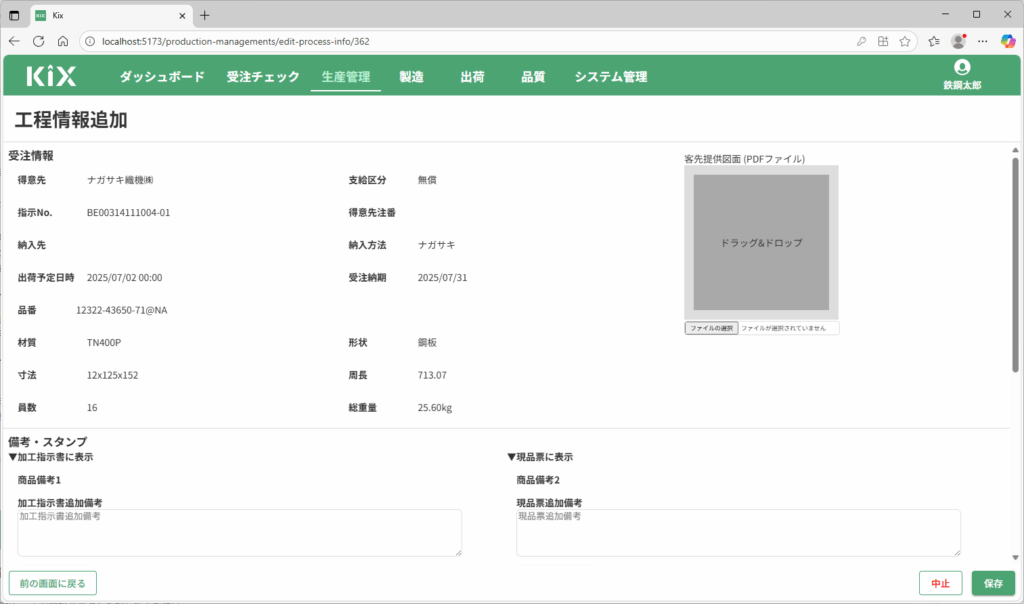Image resolution: width=1024 pixels, height=604 pixels.
Task: Open the 製造 menu
Action: (x=411, y=76)
